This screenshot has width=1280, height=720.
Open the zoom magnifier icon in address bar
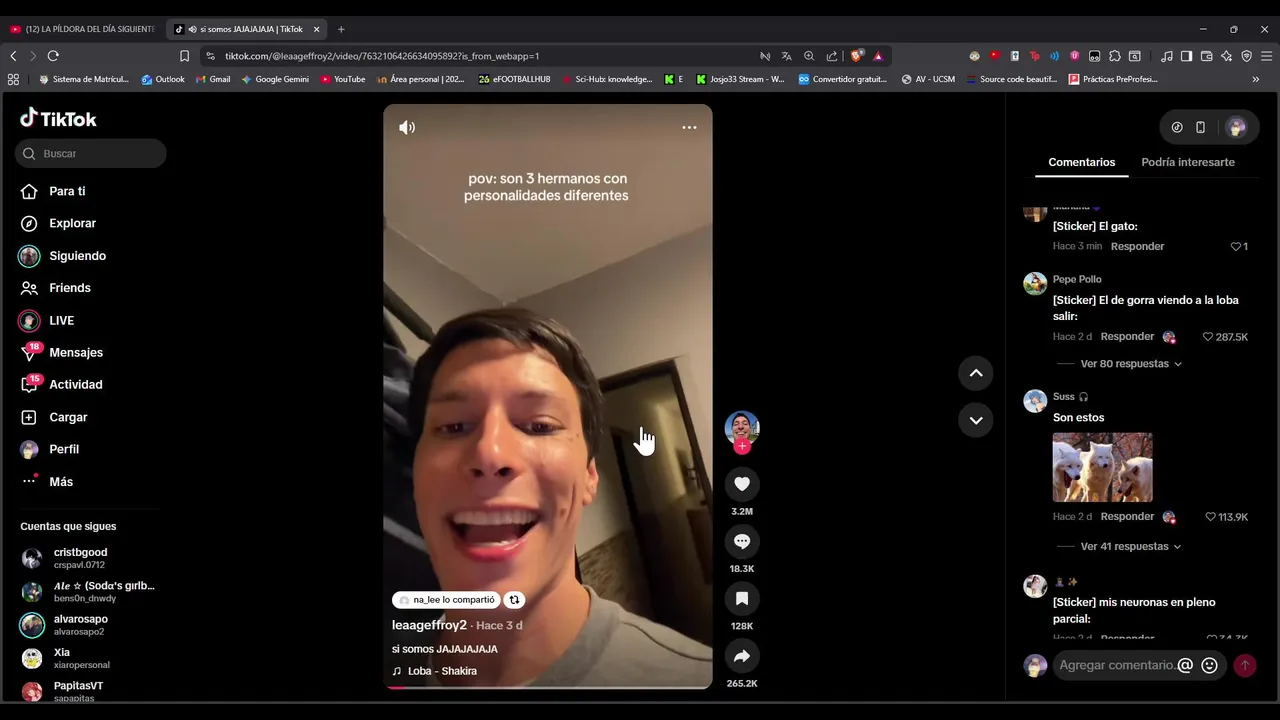click(x=809, y=56)
